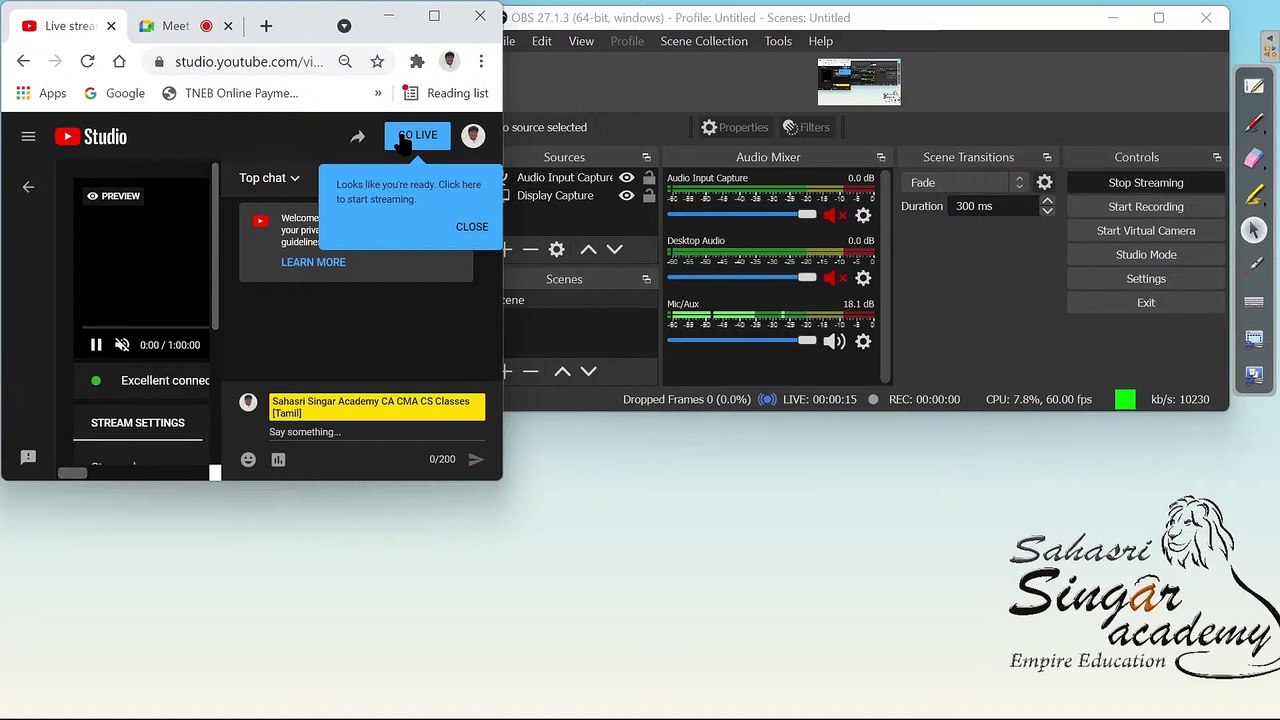The height and width of the screenshot is (720, 1280).
Task: Reload the YouTube Studio page
Action: pos(87,62)
